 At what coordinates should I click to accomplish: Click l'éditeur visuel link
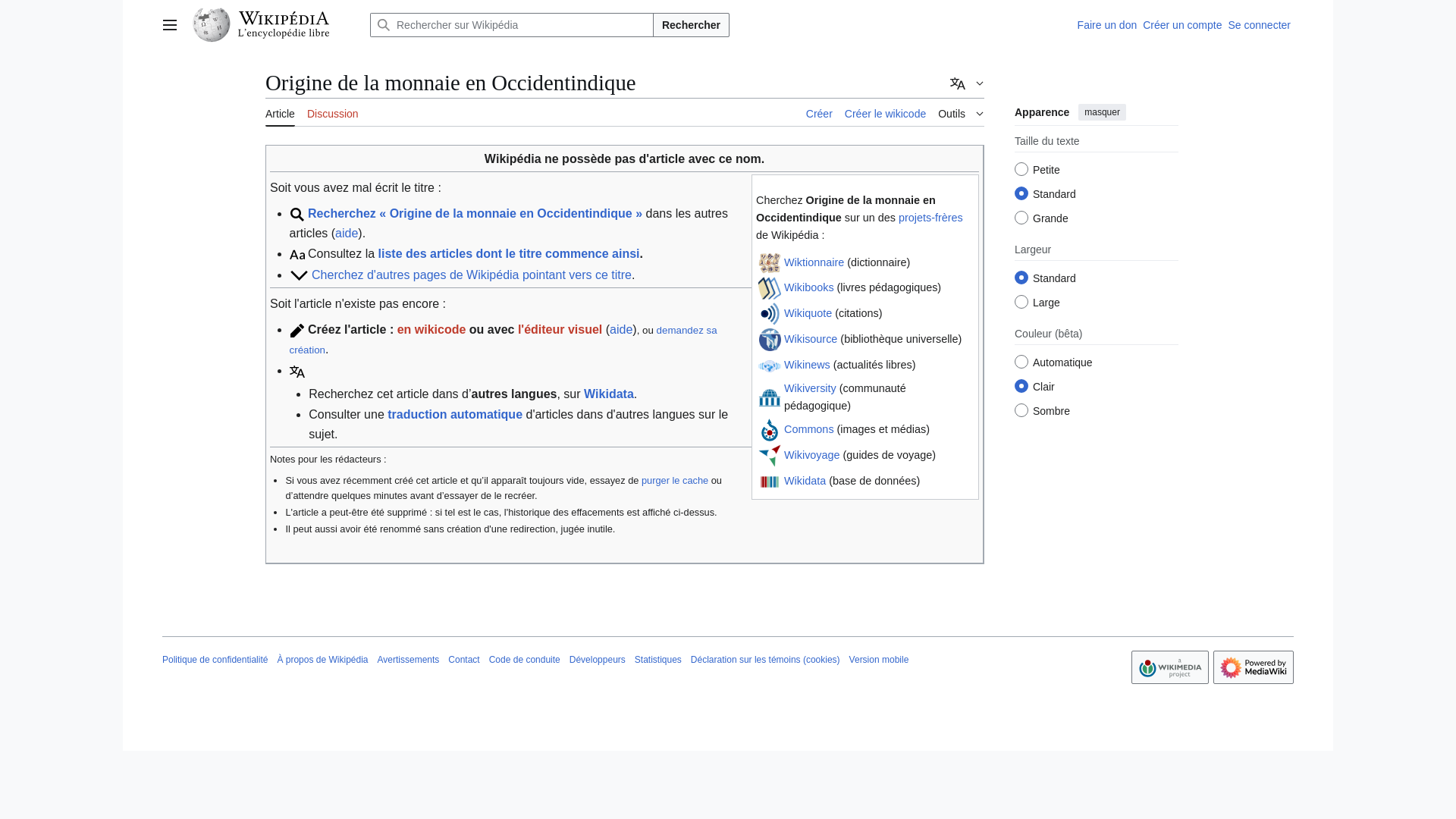pyautogui.click(x=560, y=330)
